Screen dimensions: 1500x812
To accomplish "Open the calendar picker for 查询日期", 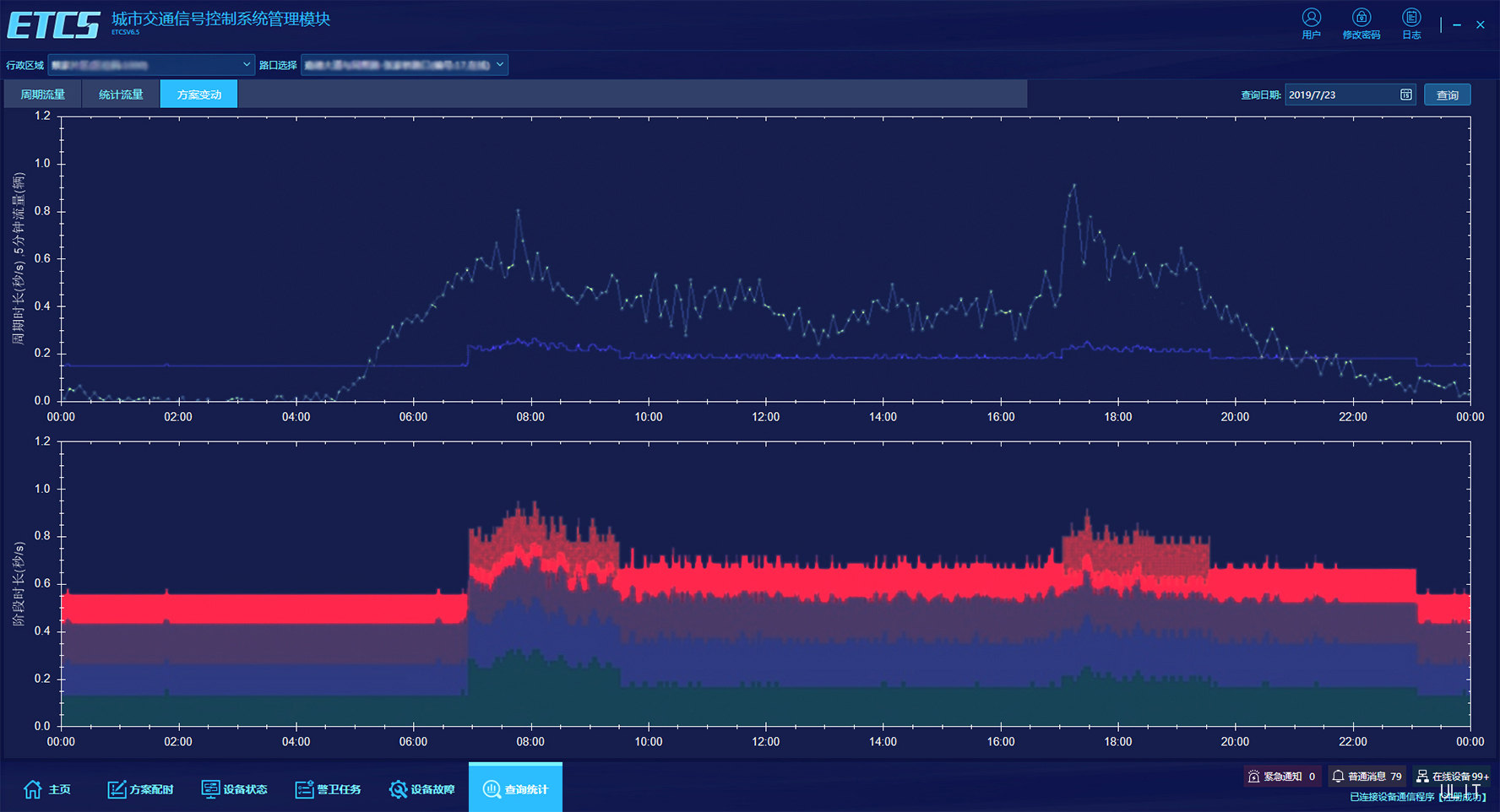I will pos(1405,95).
